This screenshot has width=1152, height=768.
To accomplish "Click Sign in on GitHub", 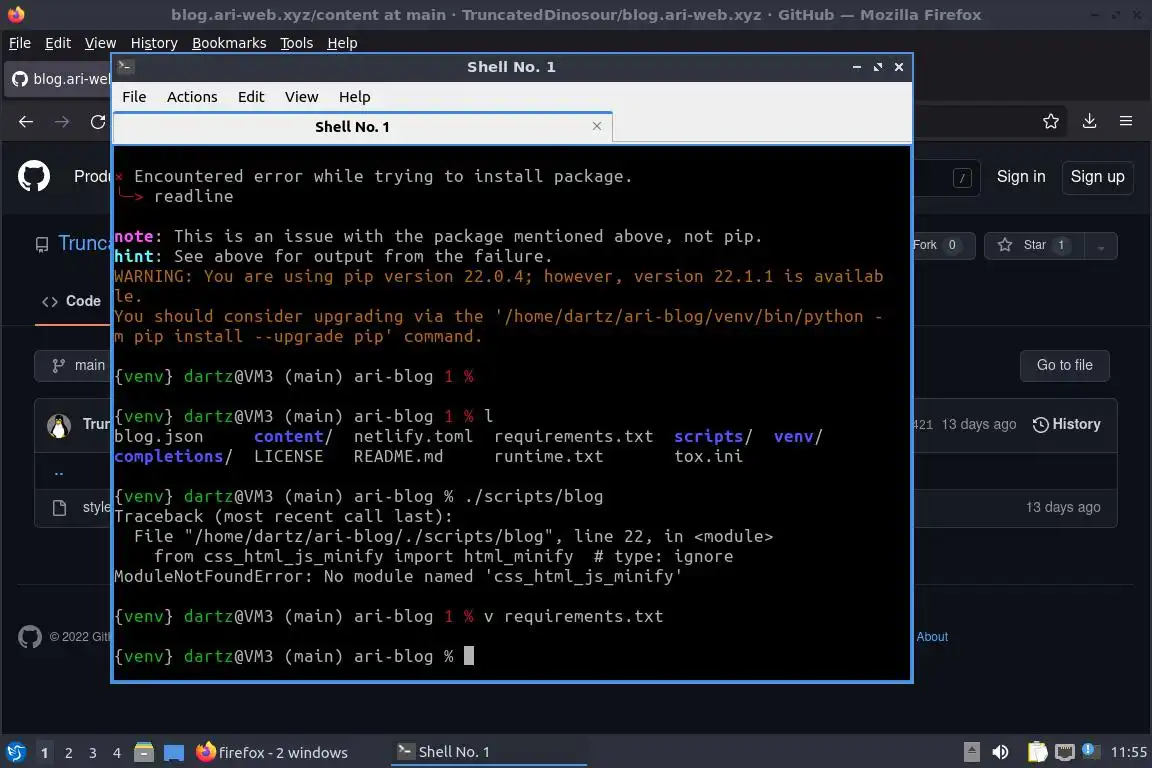I will point(1020,177).
